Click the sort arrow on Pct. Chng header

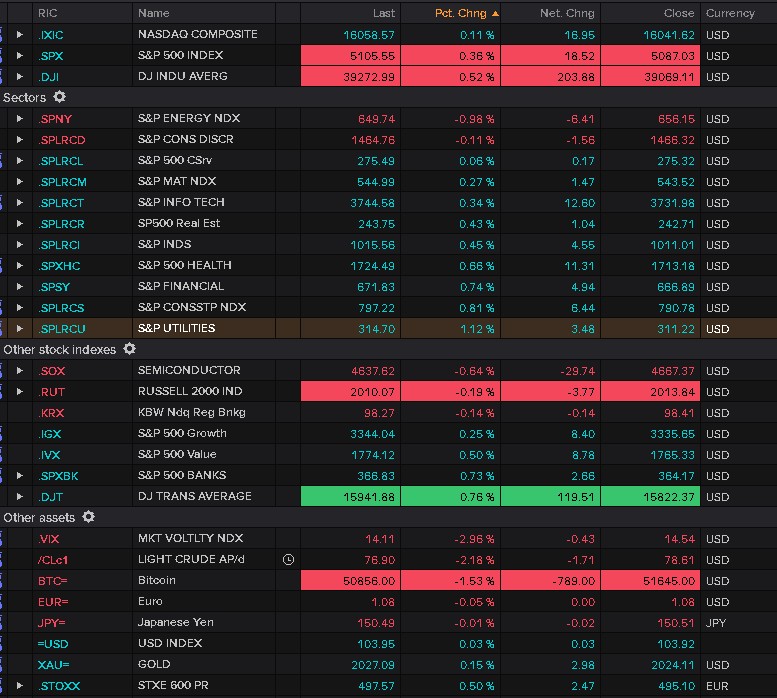click(x=495, y=13)
